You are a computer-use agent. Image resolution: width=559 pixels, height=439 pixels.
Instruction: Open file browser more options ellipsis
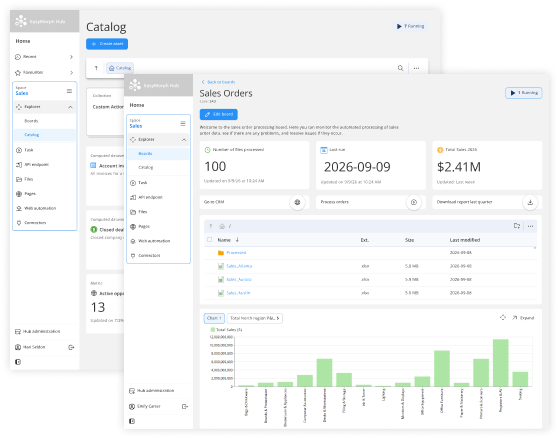click(x=530, y=226)
